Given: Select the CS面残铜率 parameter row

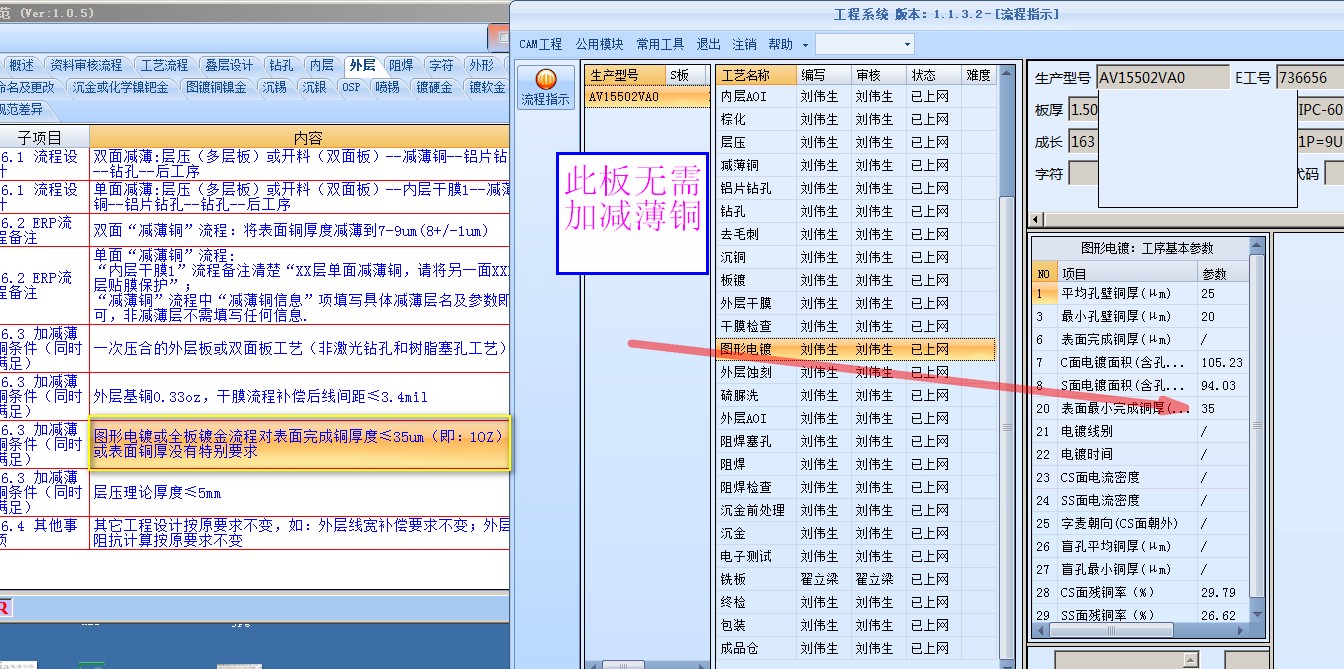Looking at the screenshot, I should [1141, 592].
